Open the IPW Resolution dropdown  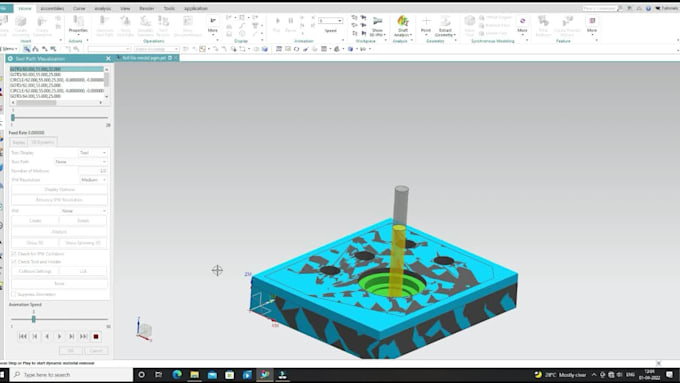93,180
